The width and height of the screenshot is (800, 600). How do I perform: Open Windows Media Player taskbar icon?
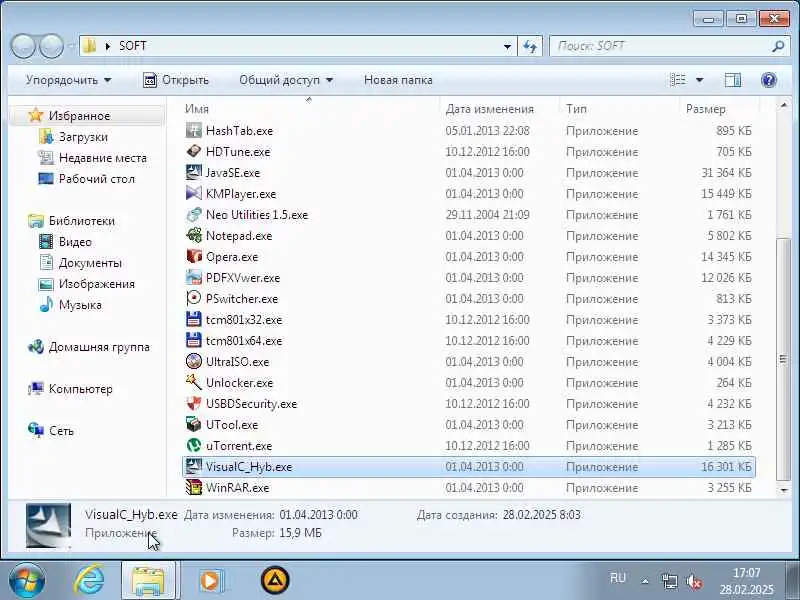211,581
